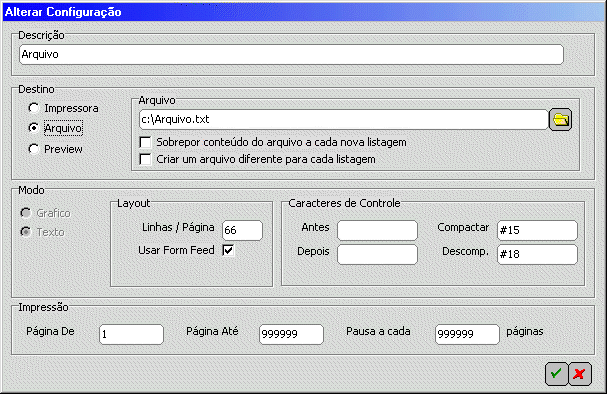Open the folder browse icon for Arquivo
Screen dimensions: 607x394
tap(560, 120)
